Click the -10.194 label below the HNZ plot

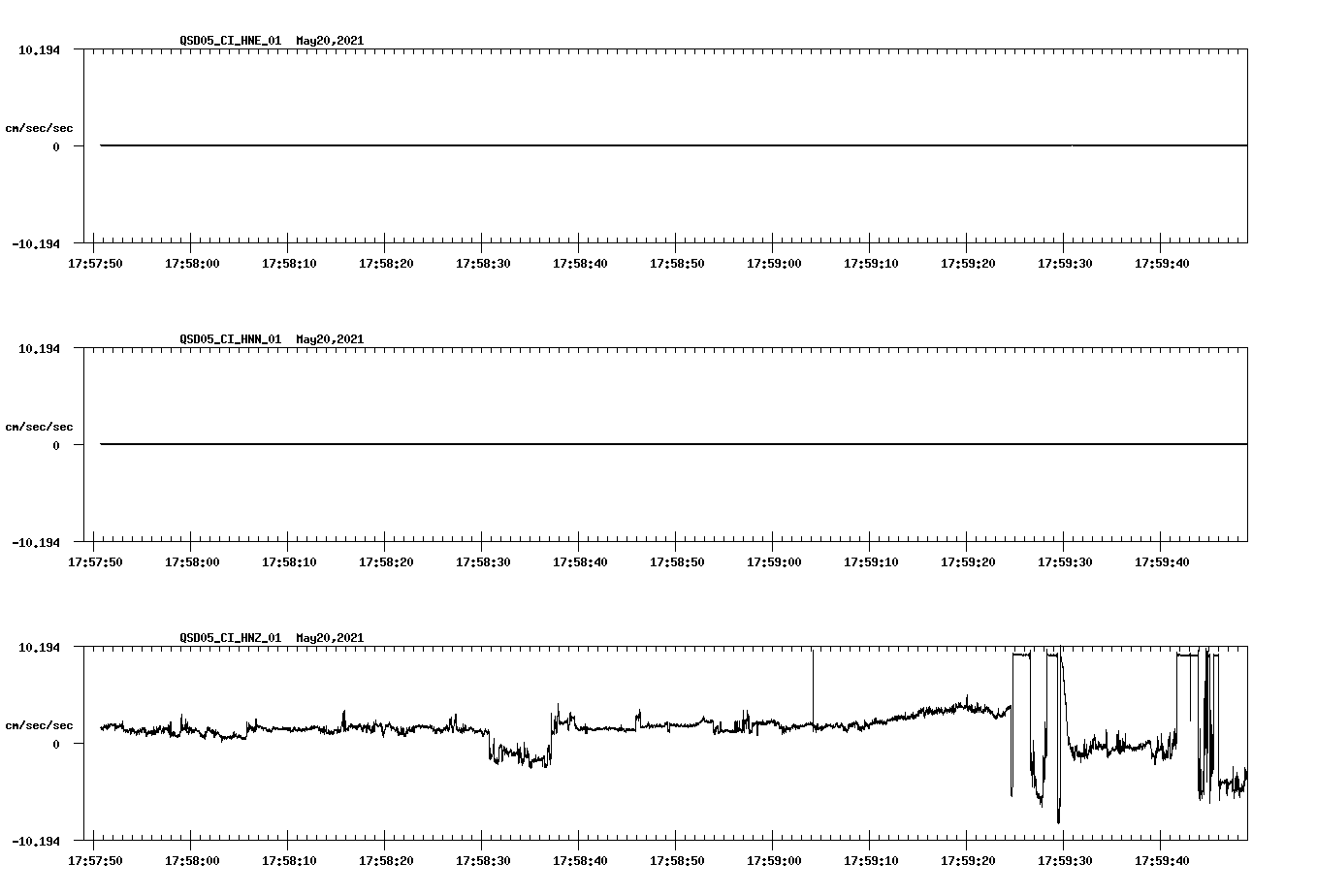(38, 842)
